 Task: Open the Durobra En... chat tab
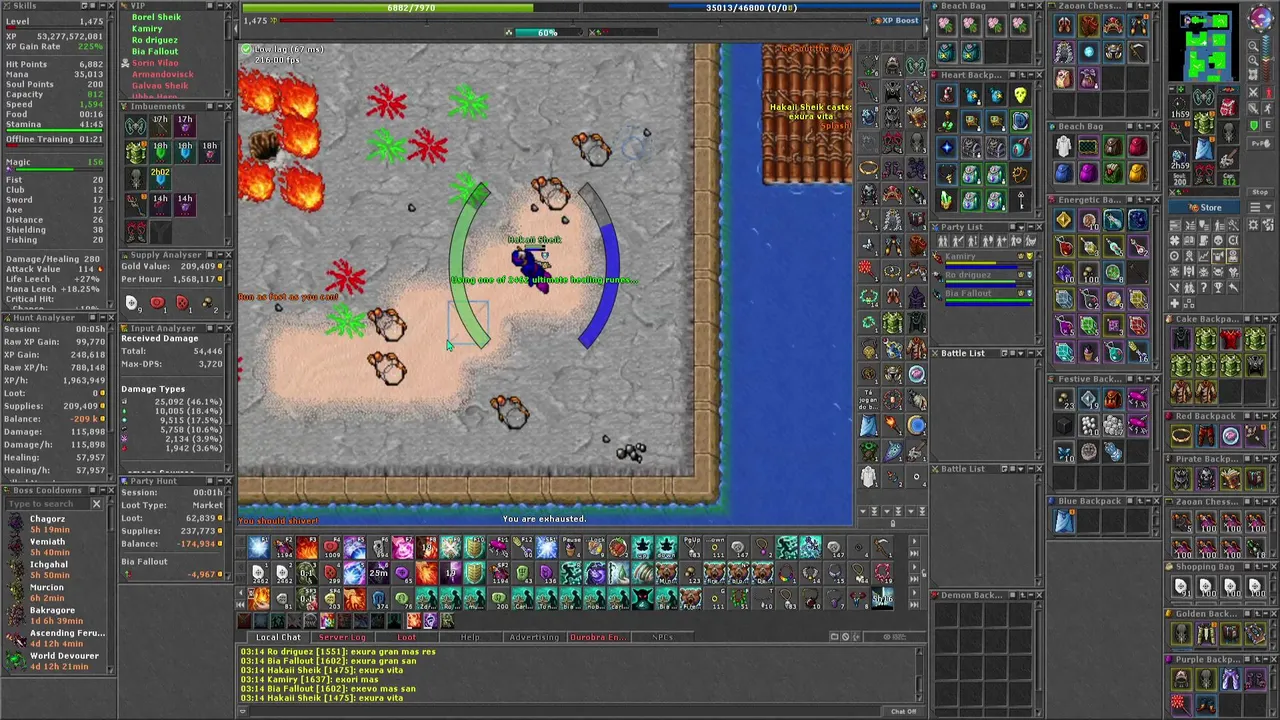tap(598, 637)
